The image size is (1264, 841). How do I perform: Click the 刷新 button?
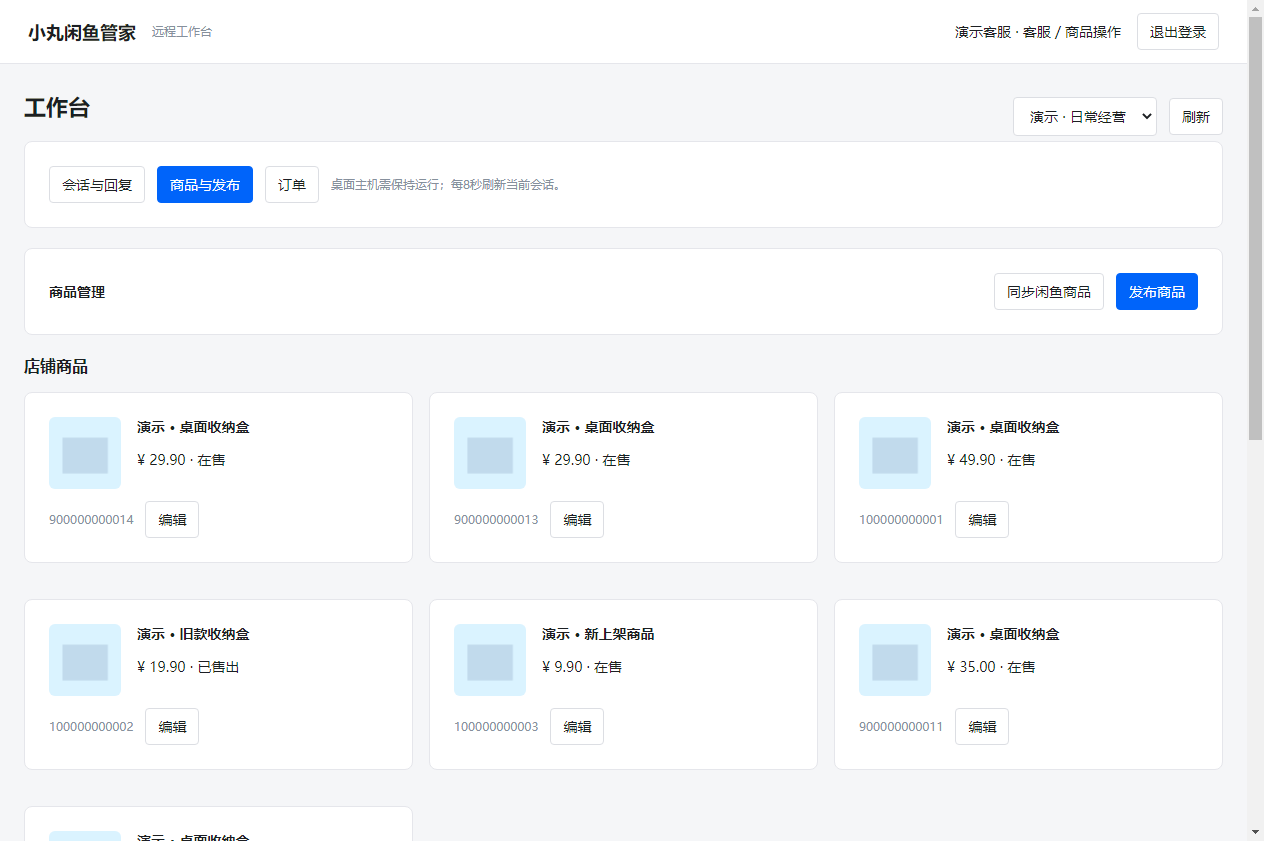pyautogui.click(x=1196, y=117)
